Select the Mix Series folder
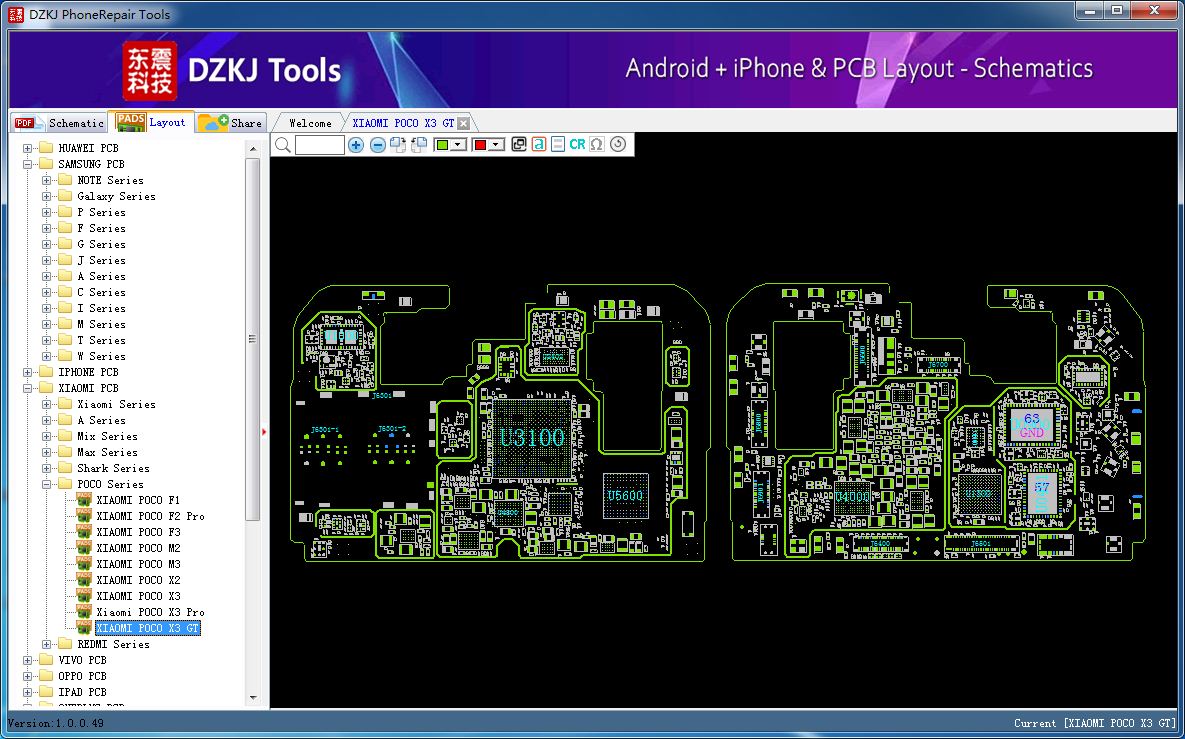The image size is (1185, 739). point(107,436)
